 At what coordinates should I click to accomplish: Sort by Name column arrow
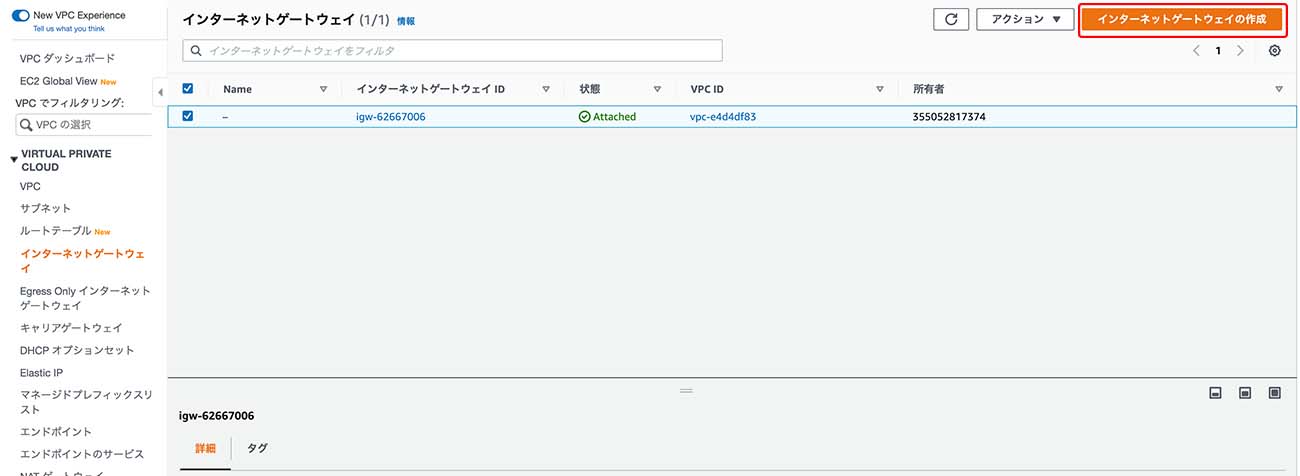(323, 89)
